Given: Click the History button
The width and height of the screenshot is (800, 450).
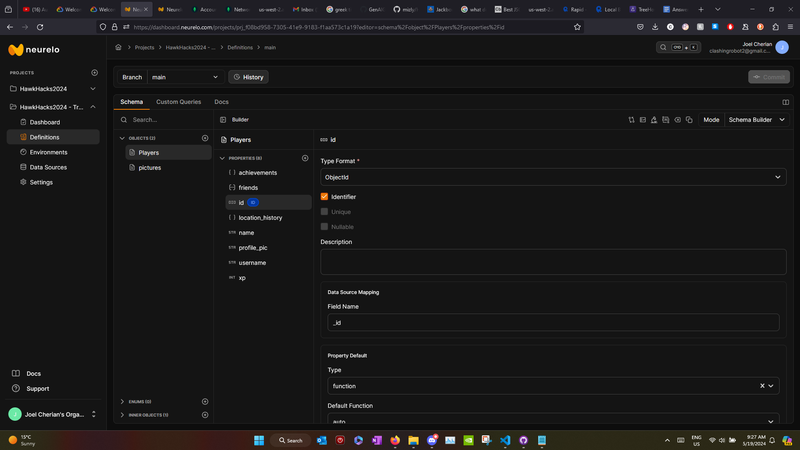Looking at the screenshot, I should click(248, 77).
